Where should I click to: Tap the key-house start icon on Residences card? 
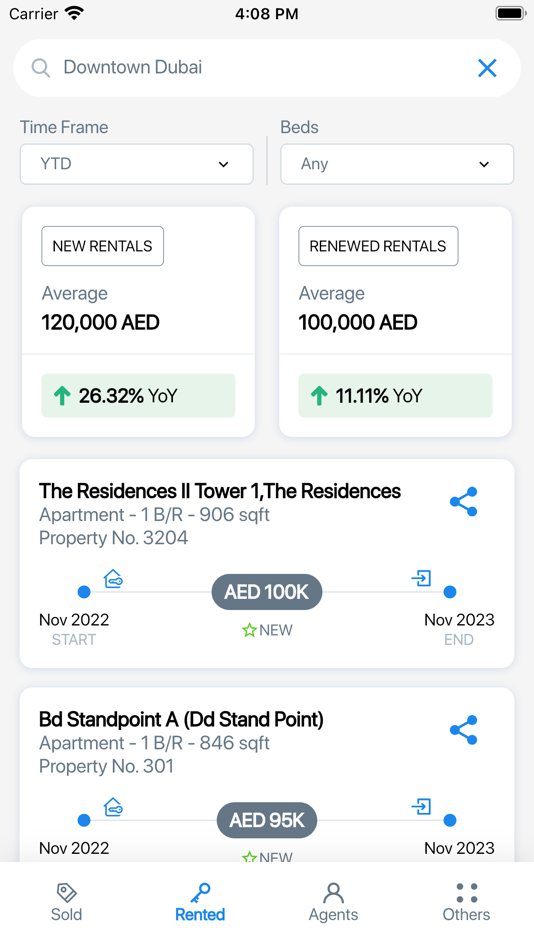(x=113, y=579)
